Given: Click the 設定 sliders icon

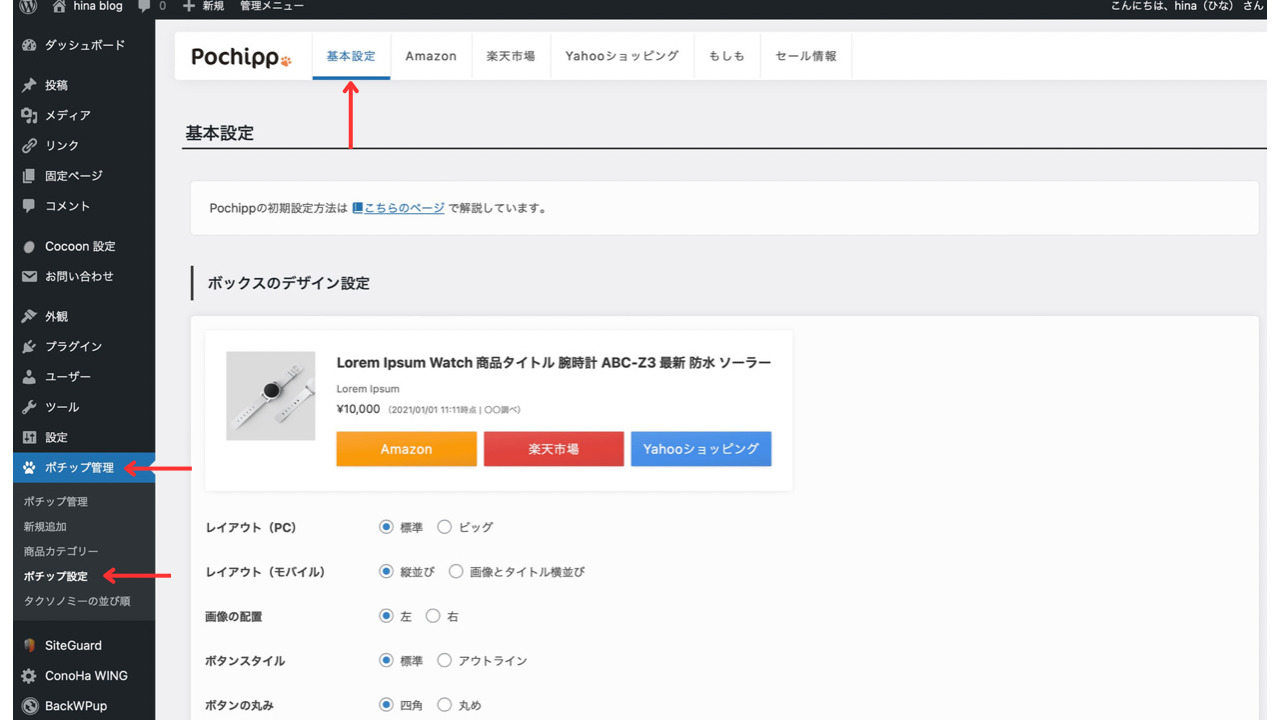Looking at the screenshot, I should click(x=29, y=437).
